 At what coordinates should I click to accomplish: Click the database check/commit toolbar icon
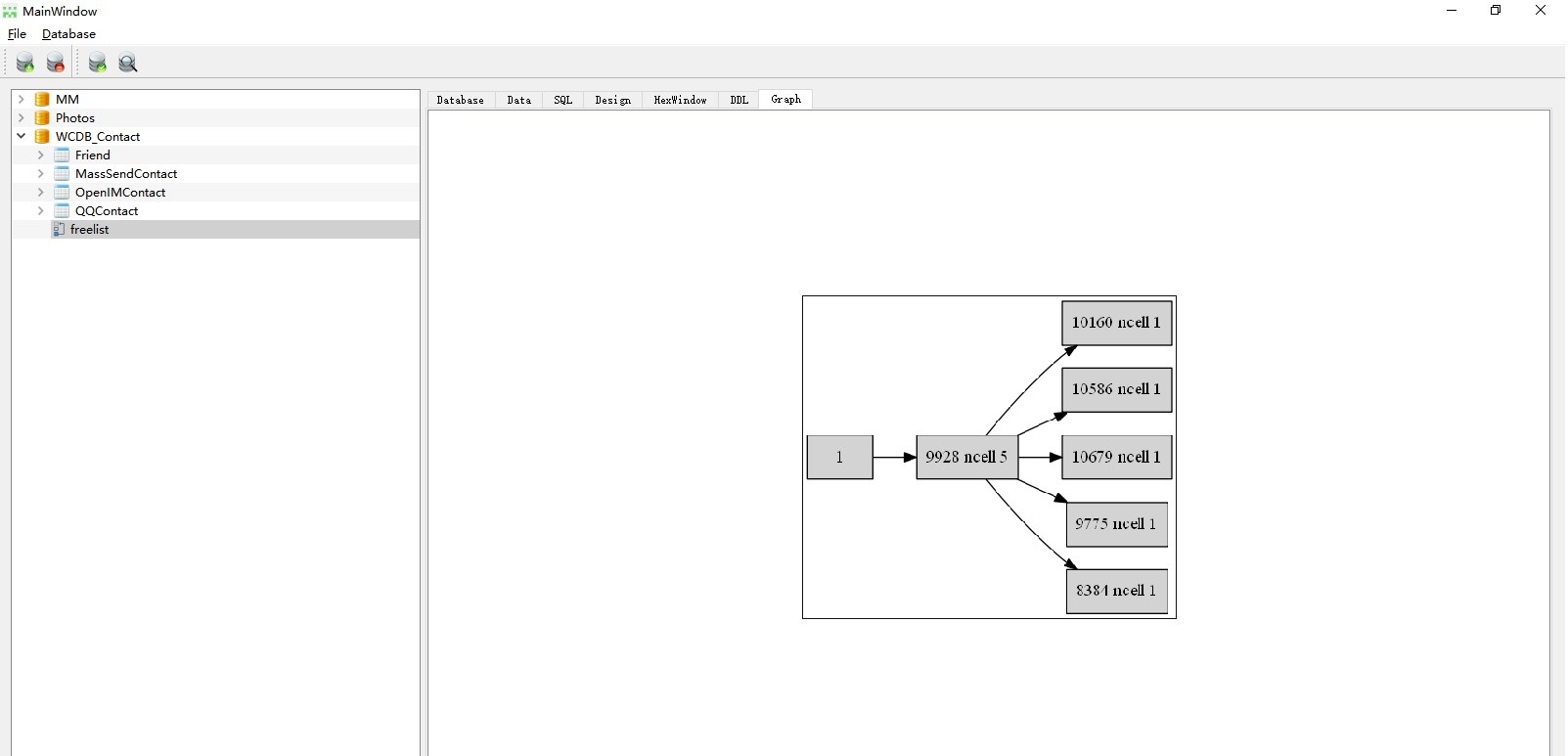click(98, 63)
